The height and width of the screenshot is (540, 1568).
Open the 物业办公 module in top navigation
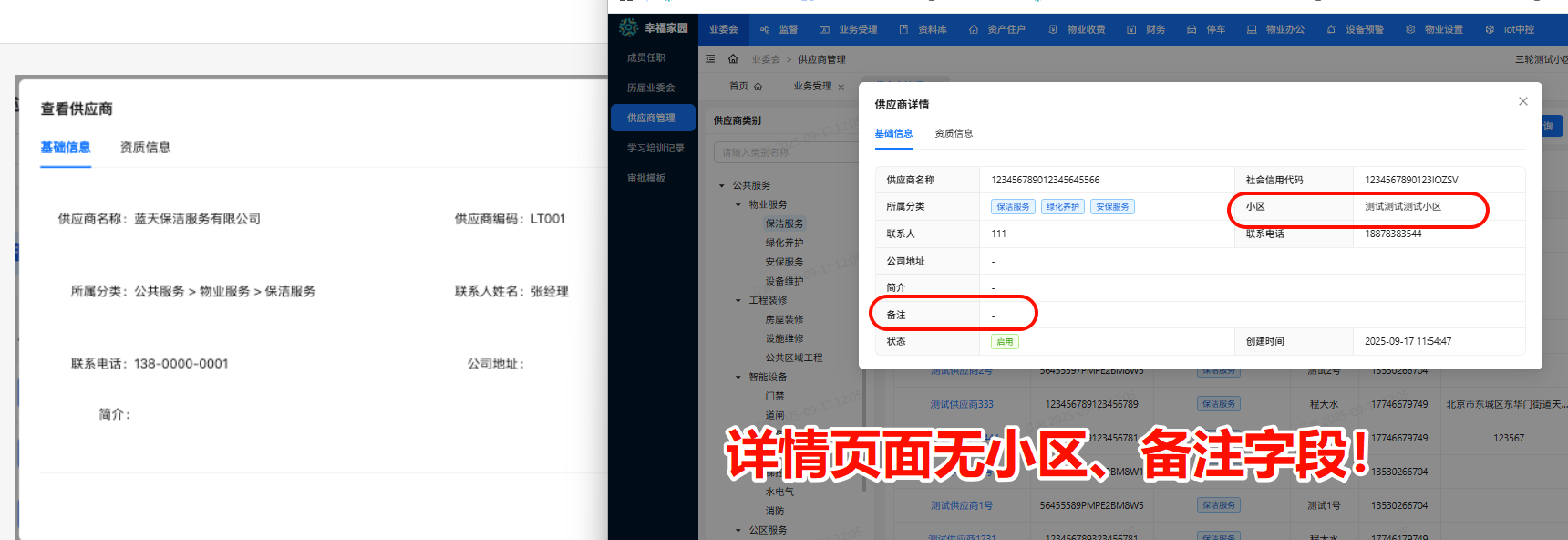pos(1275,29)
